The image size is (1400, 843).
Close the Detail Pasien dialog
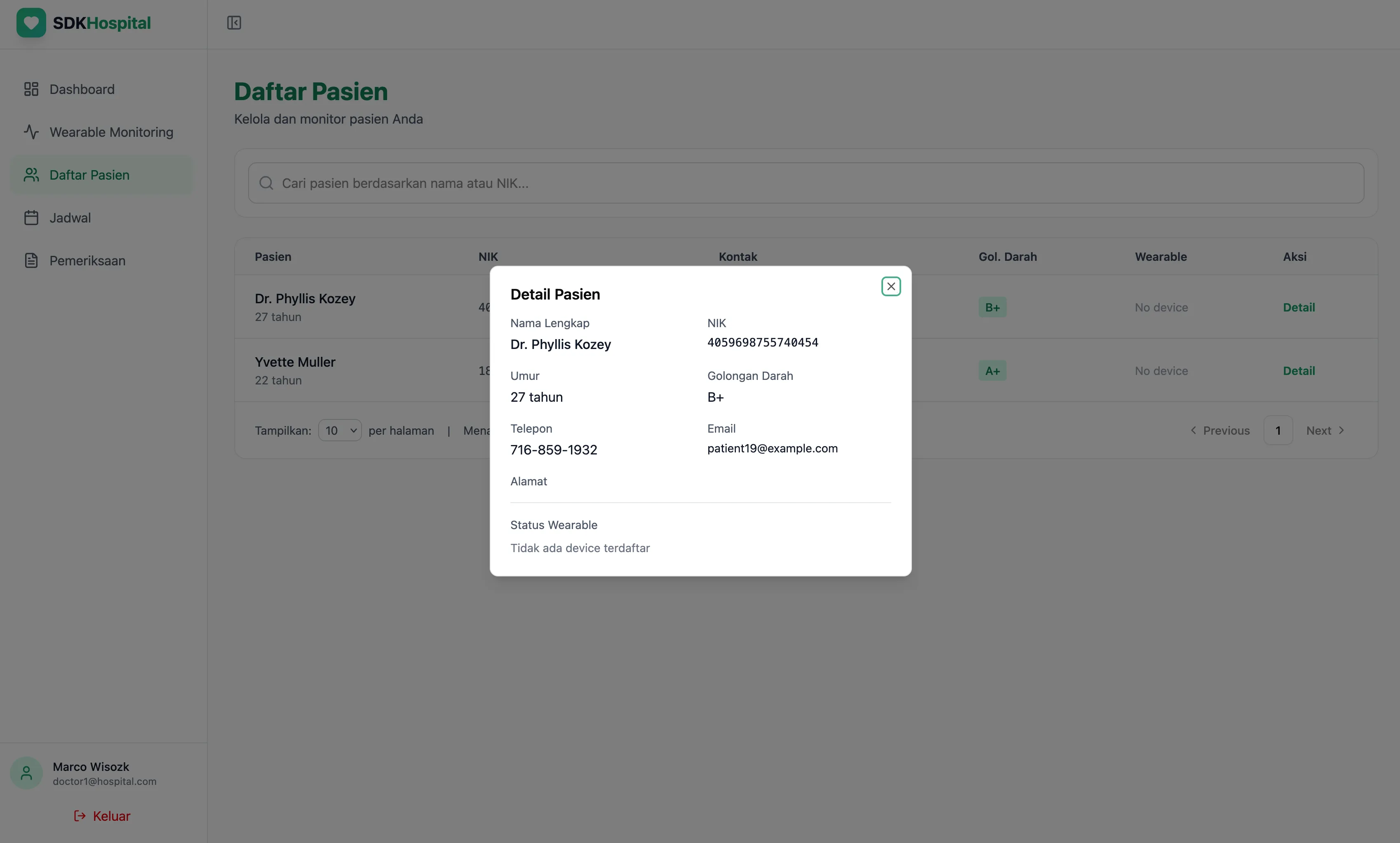890,286
